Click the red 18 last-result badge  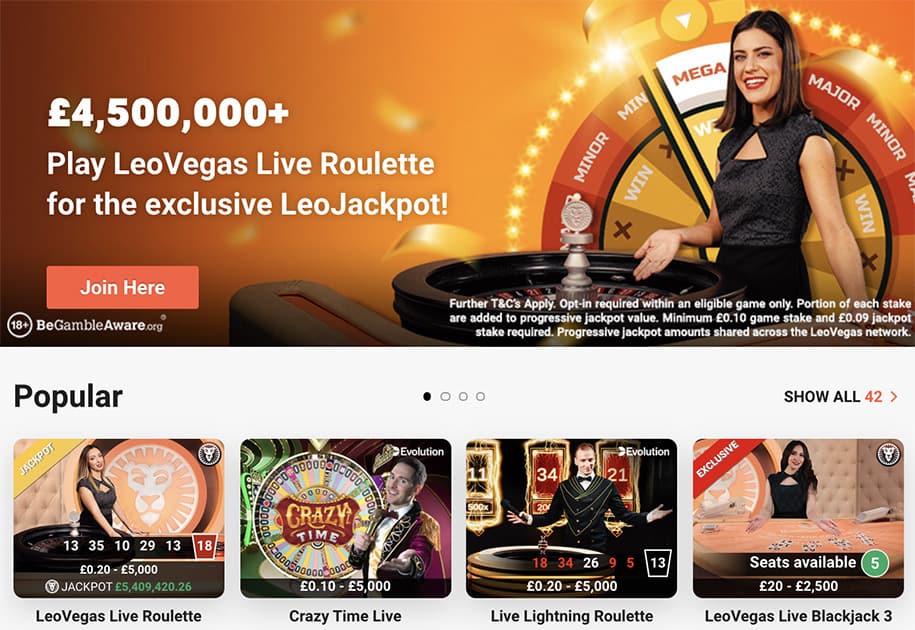[204, 546]
